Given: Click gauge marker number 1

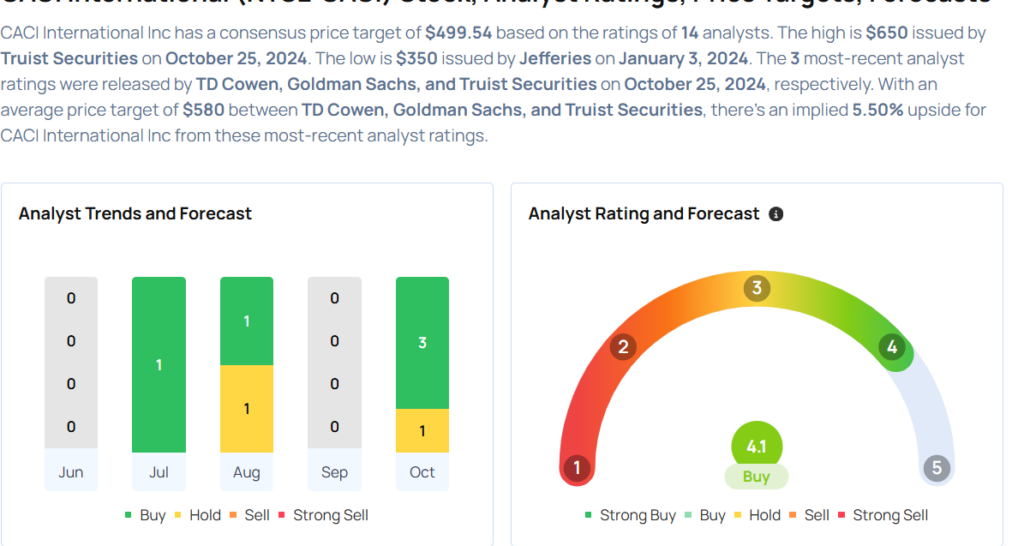Looking at the screenshot, I should tap(576, 467).
